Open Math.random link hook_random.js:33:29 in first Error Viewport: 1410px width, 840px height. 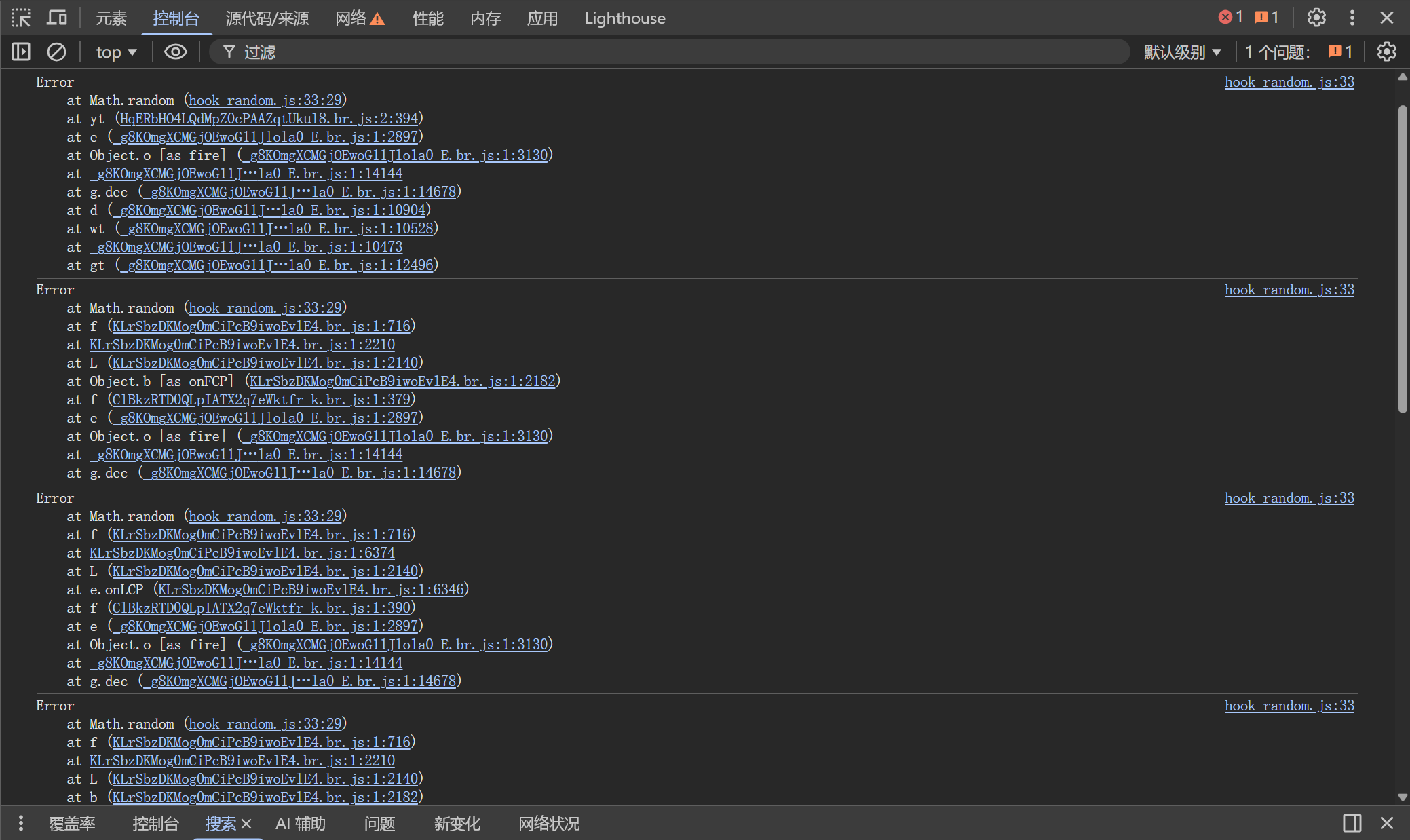click(265, 100)
